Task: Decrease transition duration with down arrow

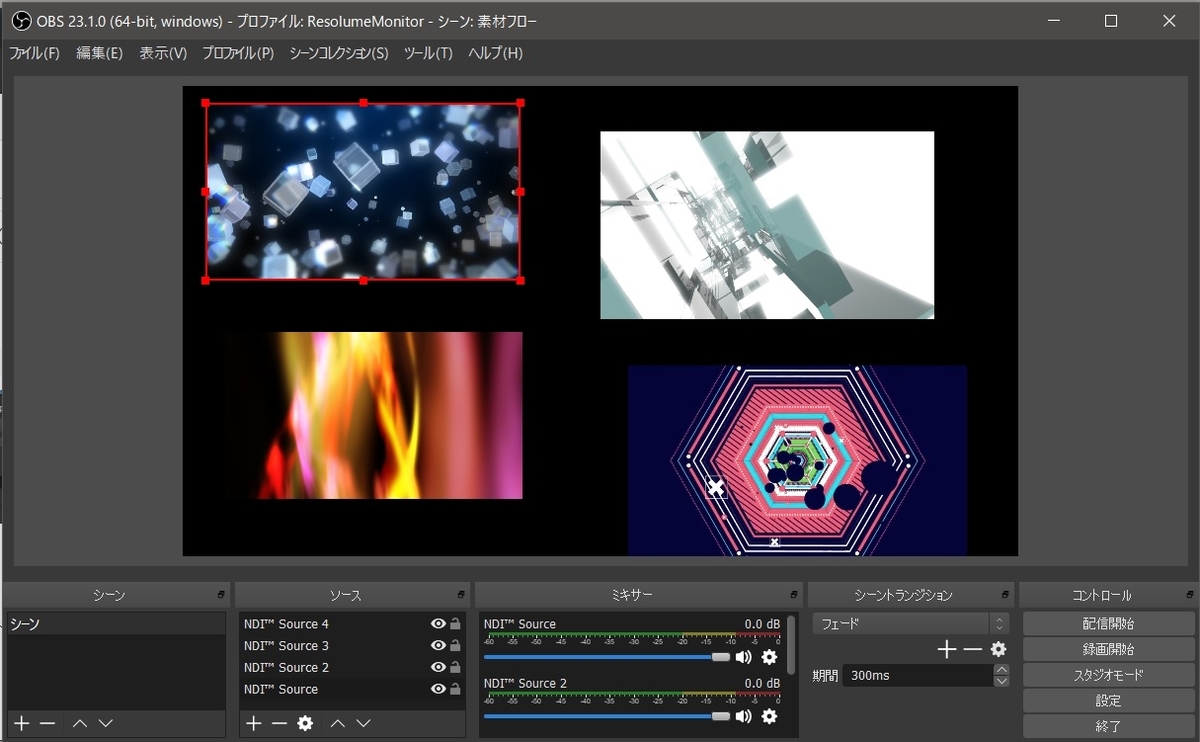Action: coord(1002,681)
